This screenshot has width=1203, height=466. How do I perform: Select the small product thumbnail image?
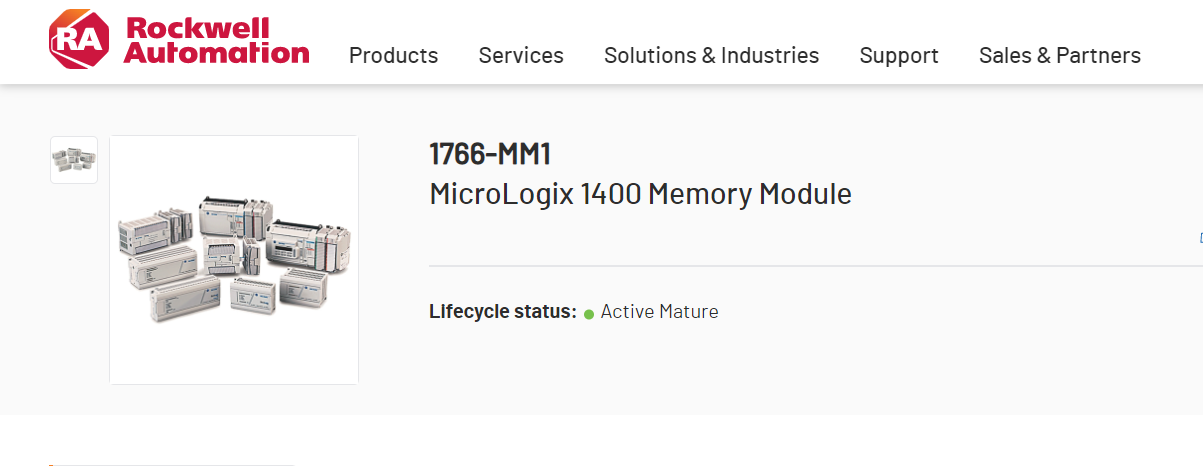[74, 160]
